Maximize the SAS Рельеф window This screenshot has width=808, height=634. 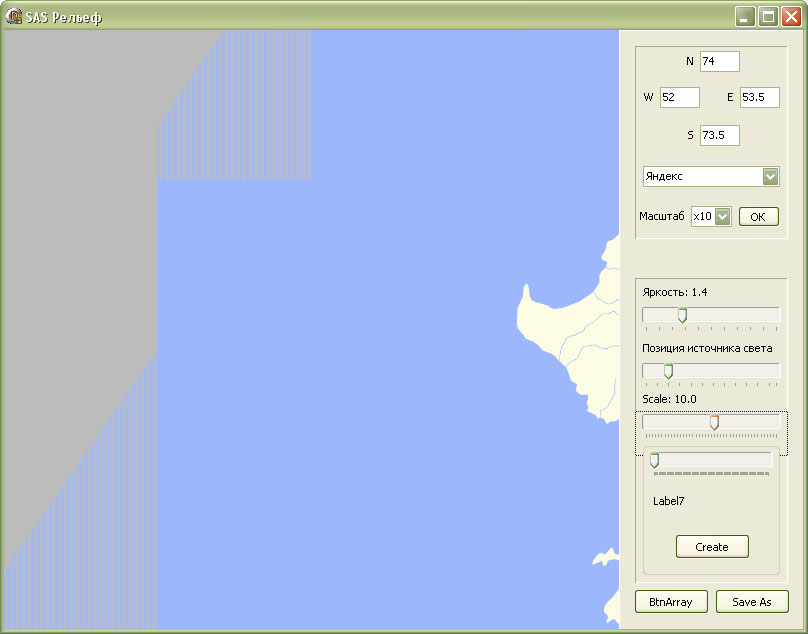point(768,17)
